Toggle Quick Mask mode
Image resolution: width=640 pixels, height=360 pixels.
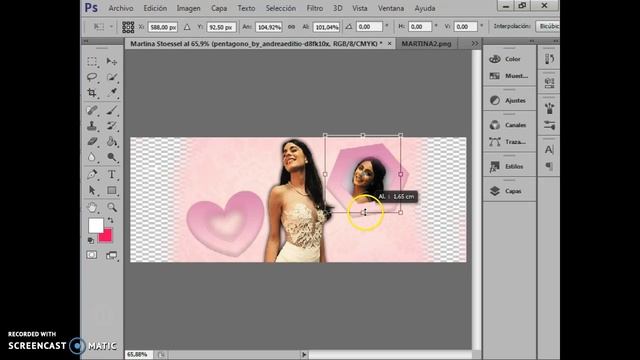(92, 255)
